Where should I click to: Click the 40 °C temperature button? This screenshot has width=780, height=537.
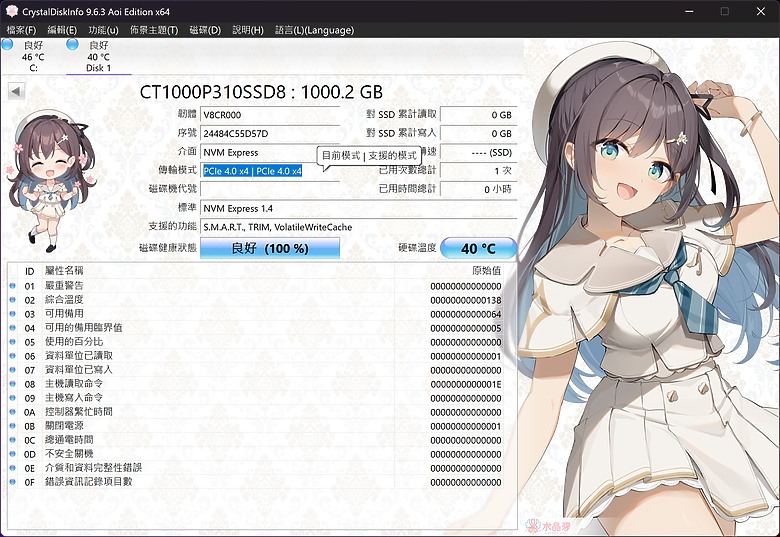479,248
